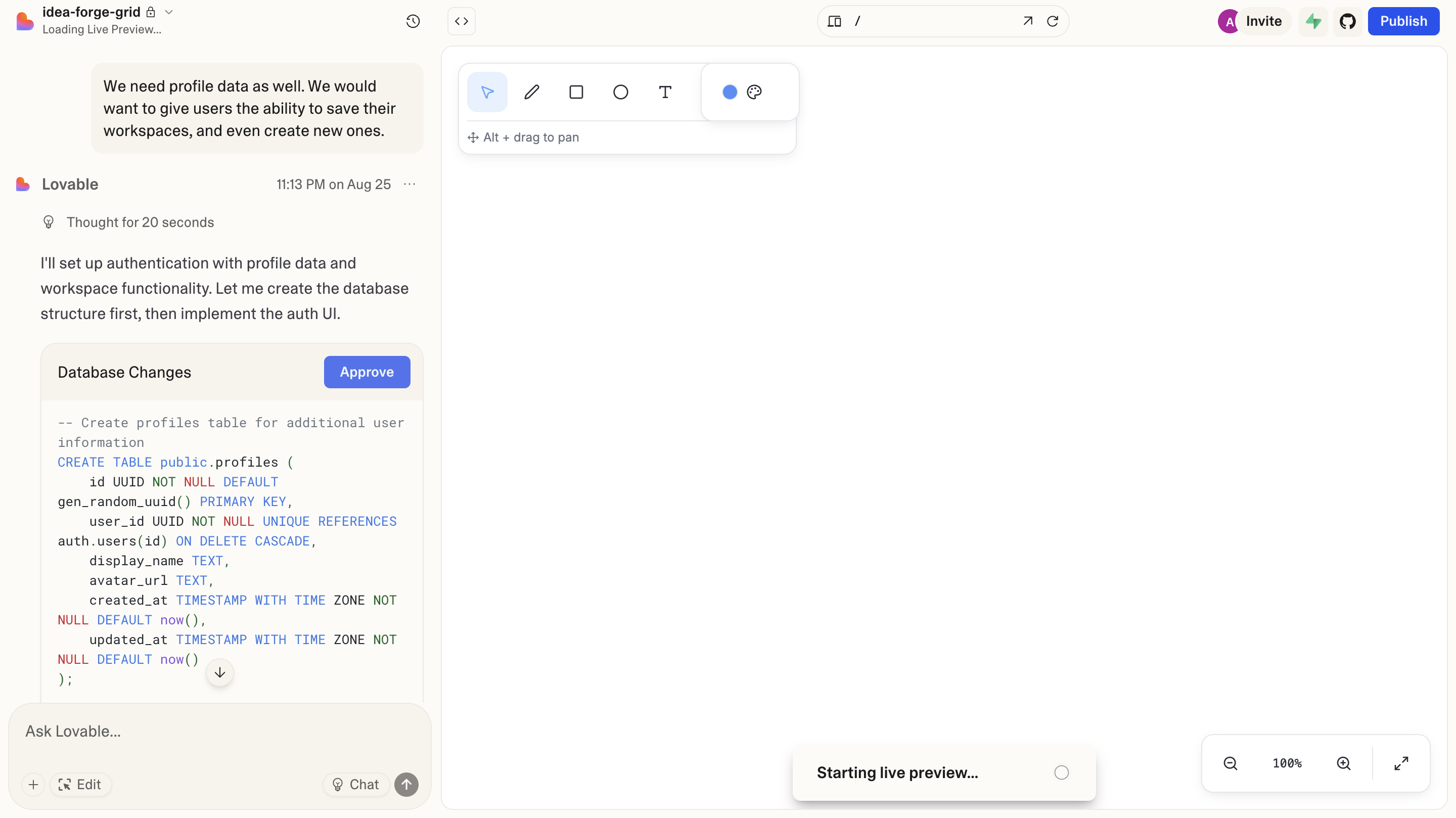Toggle Edit select mode button
The image size is (1456, 818).
80,784
